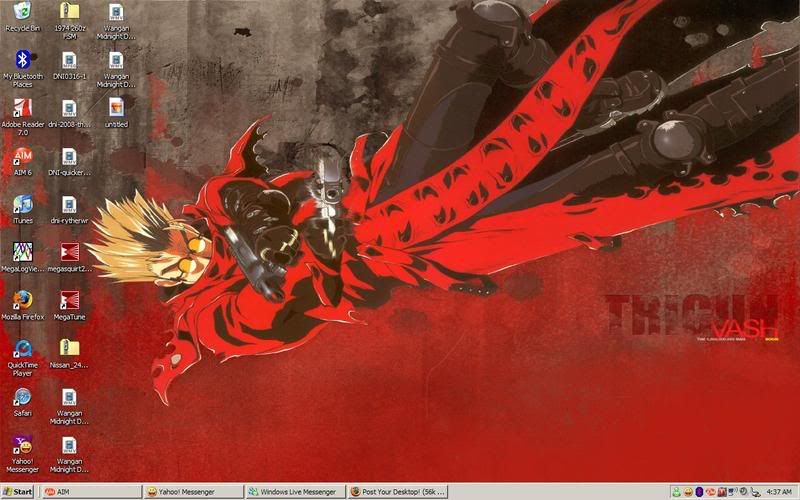Click the megasquirt2 desktop icon

[x=69, y=253]
